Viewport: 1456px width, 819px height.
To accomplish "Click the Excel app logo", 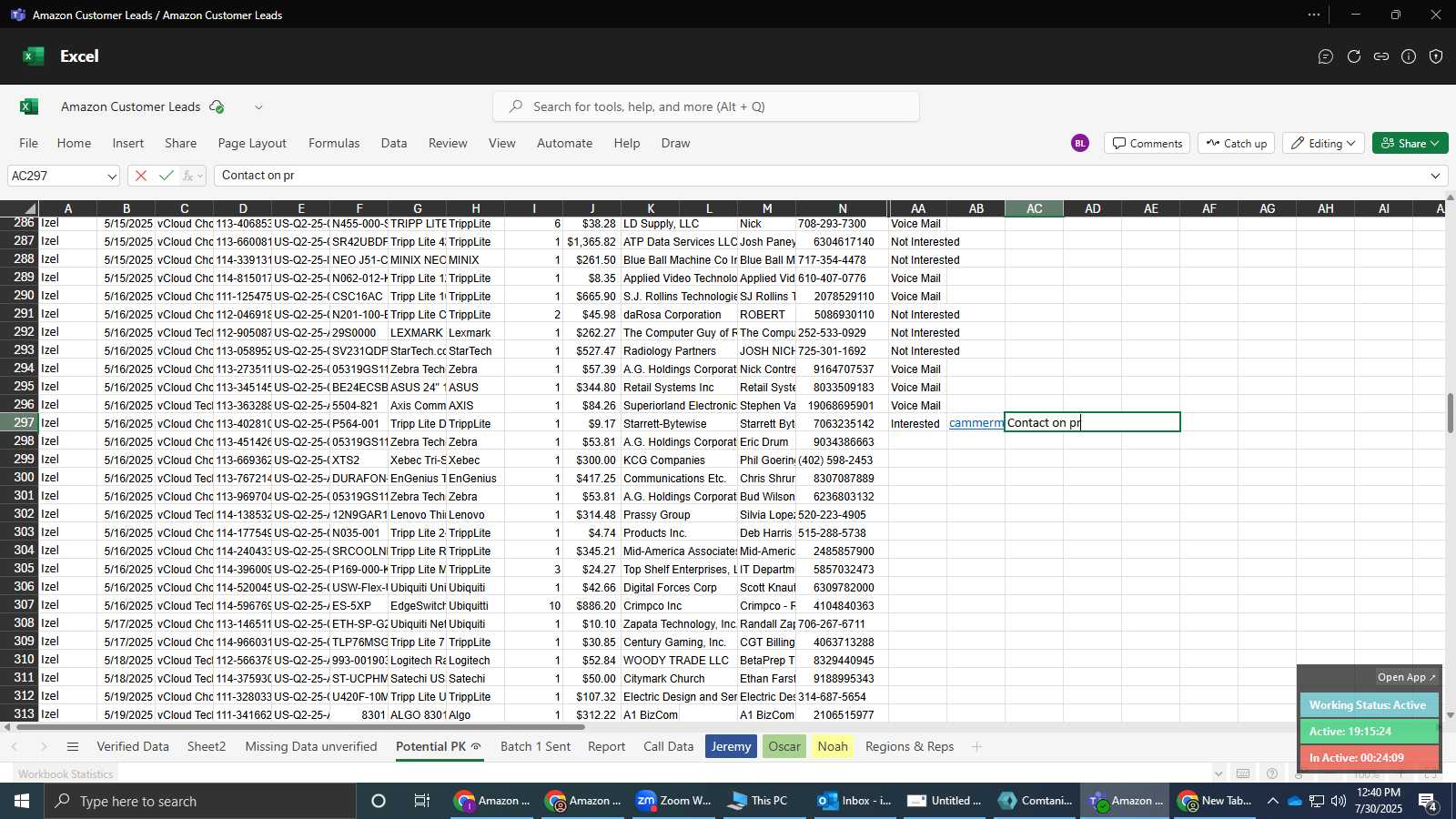I will pos(34,56).
